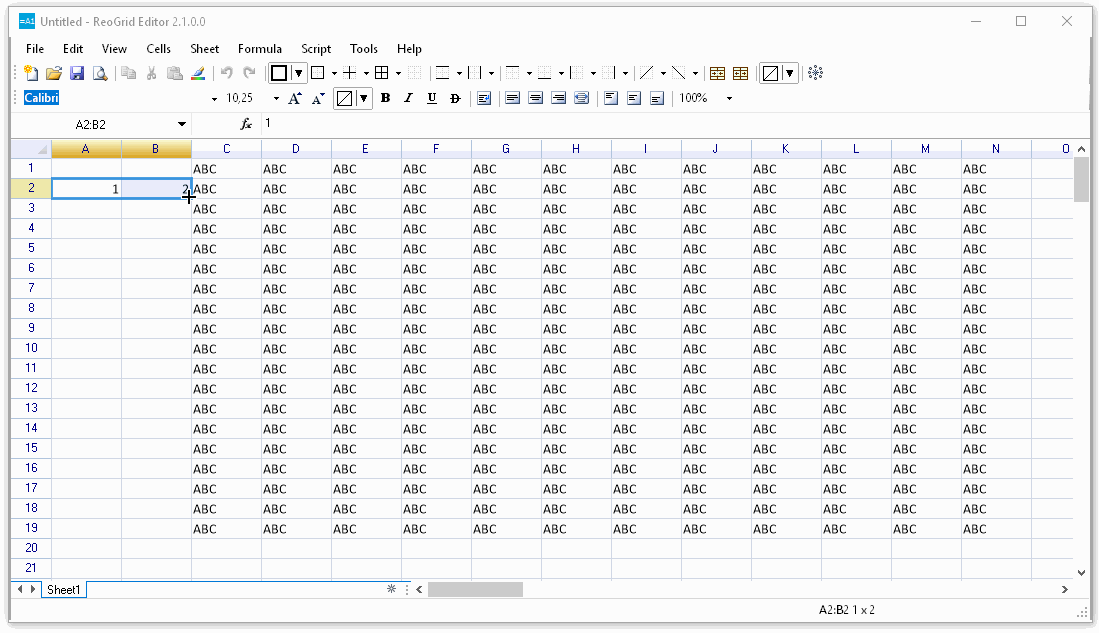This screenshot has height=633, width=1099.
Task: Click the select-all corner button
Action: coord(31,149)
